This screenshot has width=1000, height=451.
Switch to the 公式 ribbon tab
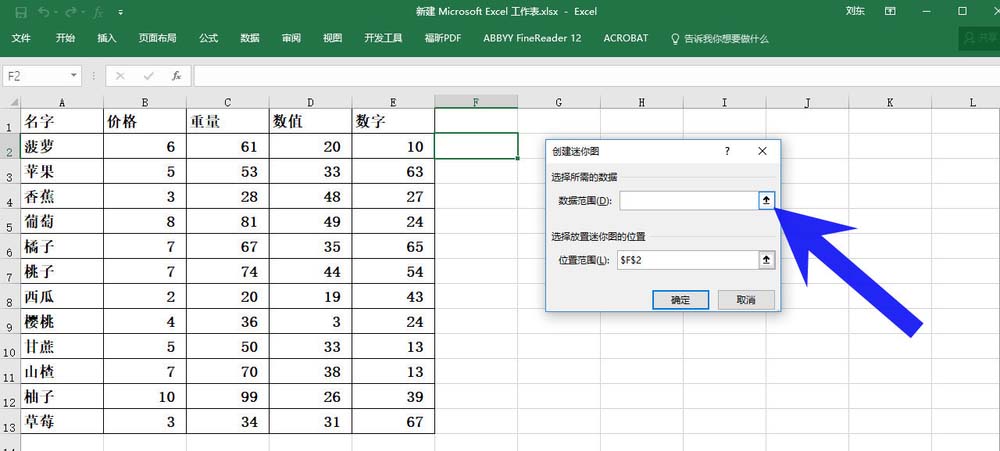(209, 38)
